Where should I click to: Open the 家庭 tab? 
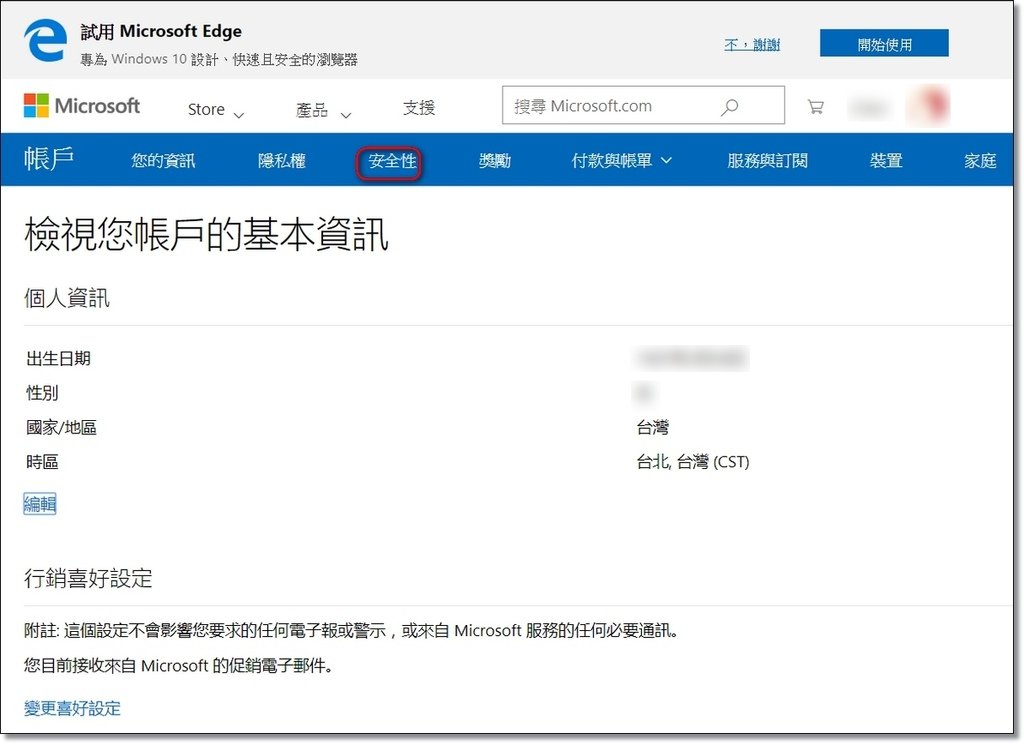click(x=980, y=161)
